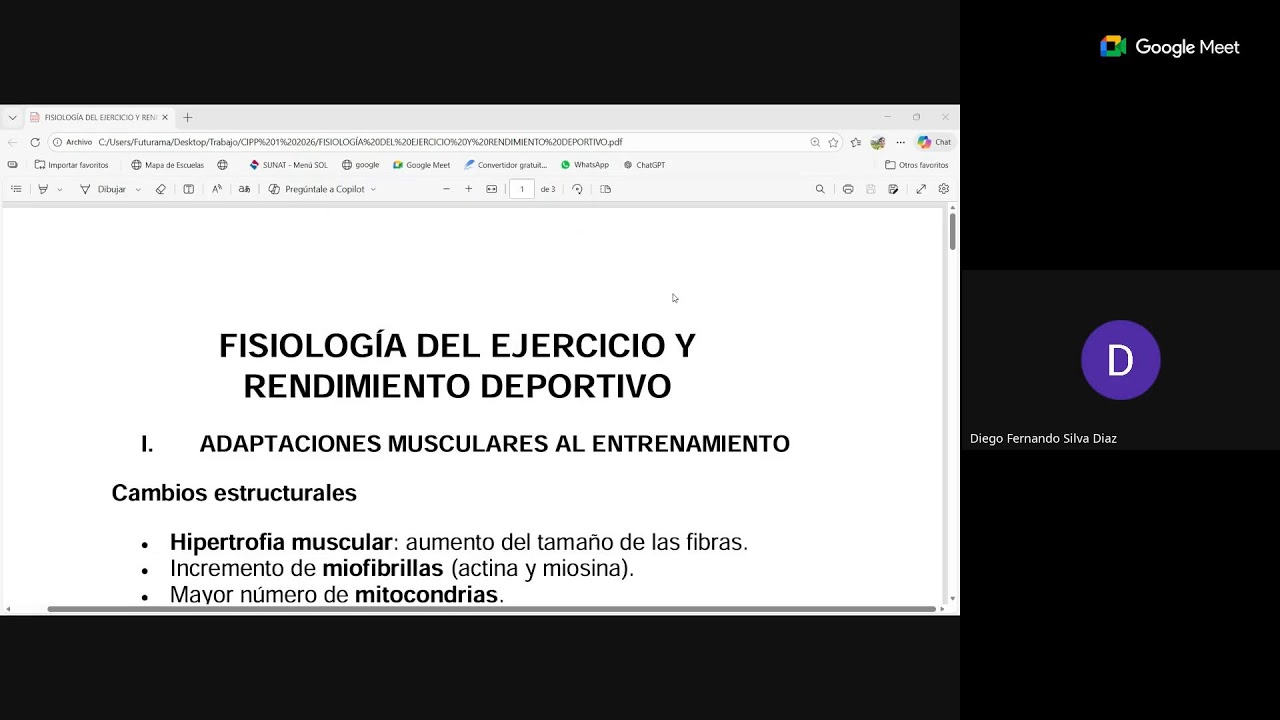Click the Importar favoritos bookmark
This screenshot has height=720, width=1280.
click(71, 165)
